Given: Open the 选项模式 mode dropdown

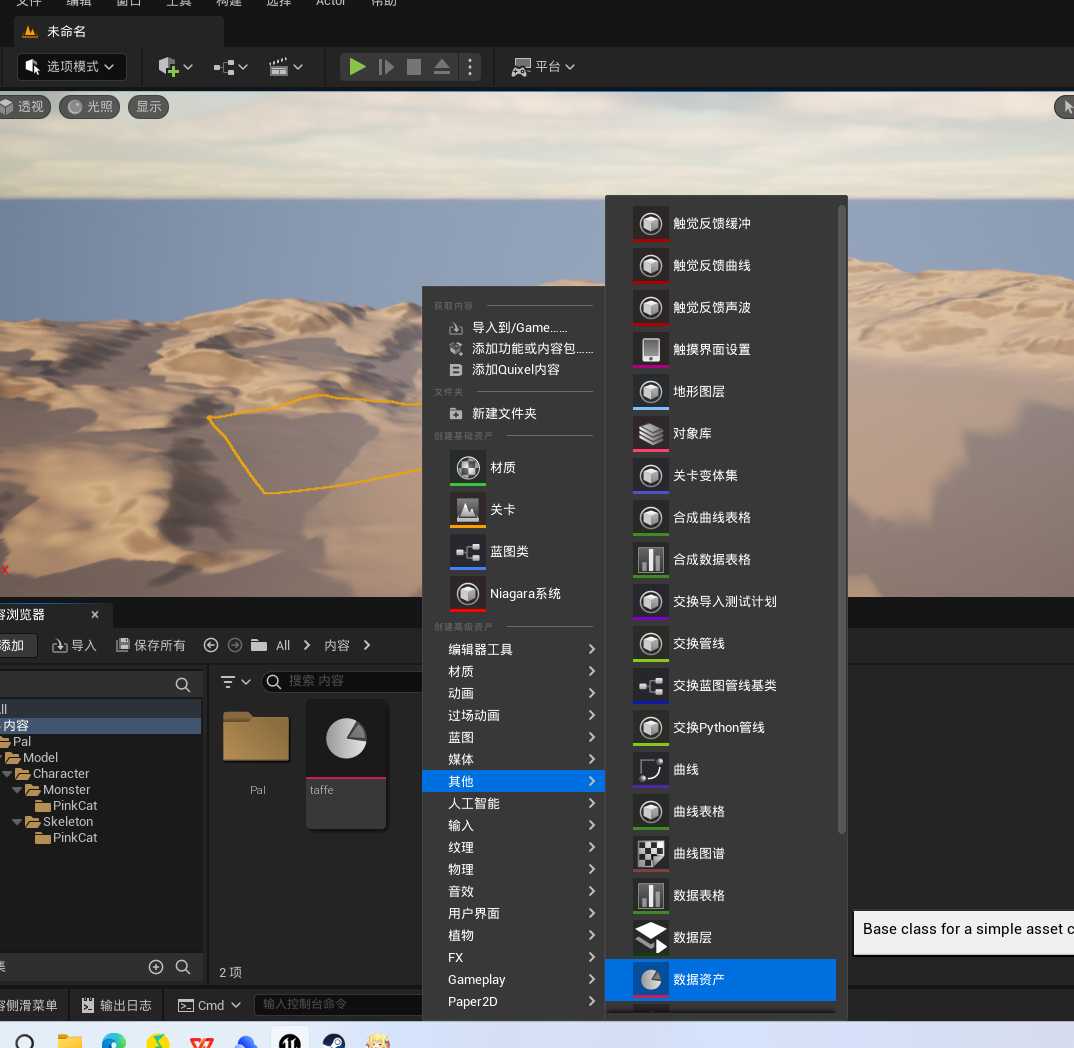Looking at the screenshot, I should point(72,67).
